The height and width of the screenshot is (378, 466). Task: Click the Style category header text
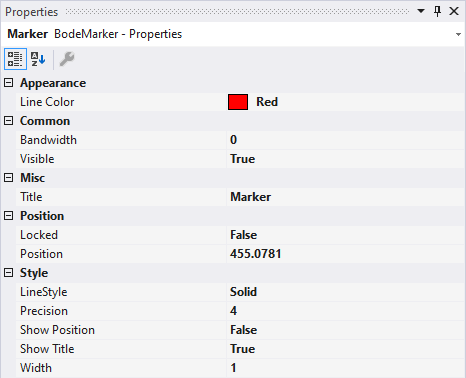tap(34, 273)
